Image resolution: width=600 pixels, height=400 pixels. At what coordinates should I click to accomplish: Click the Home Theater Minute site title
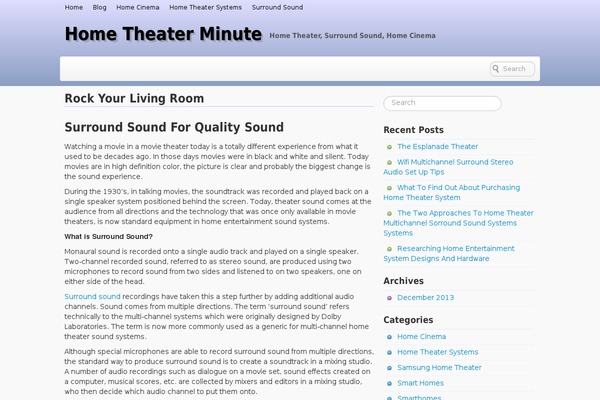click(163, 34)
